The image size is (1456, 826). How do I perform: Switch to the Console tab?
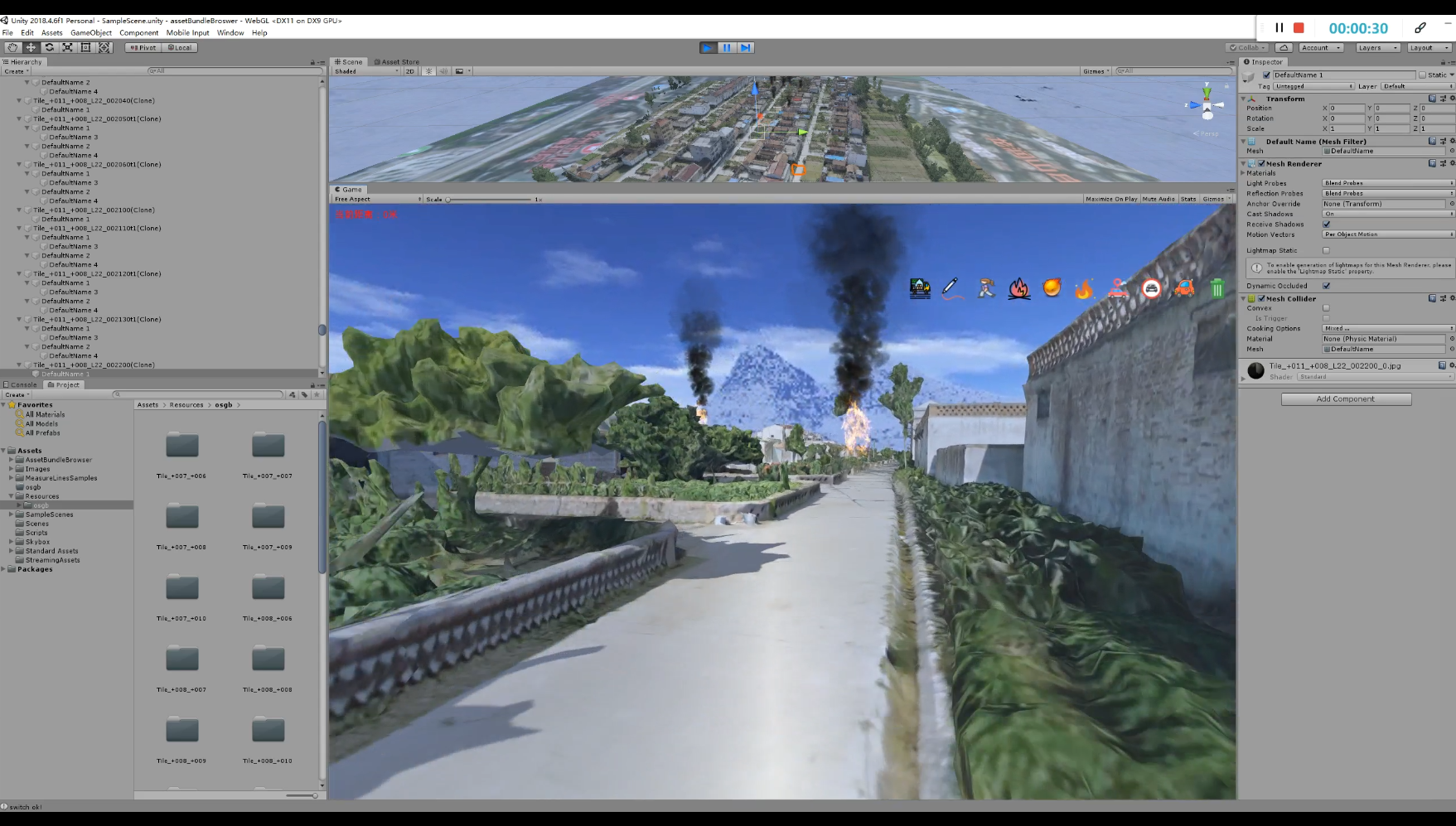point(21,384)
